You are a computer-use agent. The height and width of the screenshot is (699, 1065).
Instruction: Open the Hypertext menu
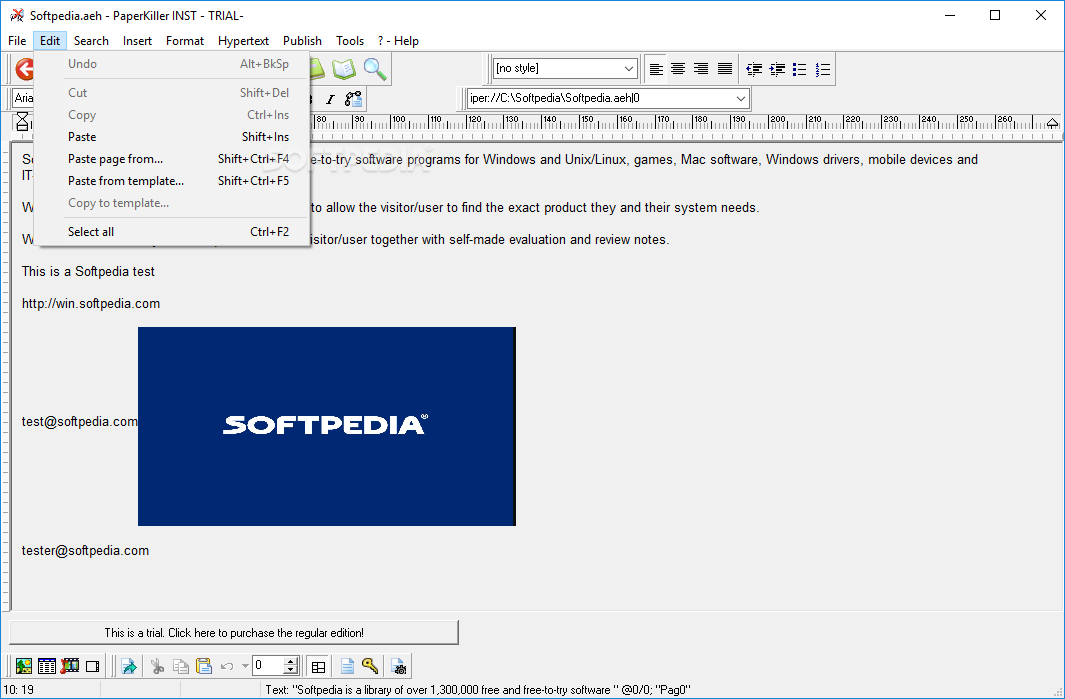point(243,41)
